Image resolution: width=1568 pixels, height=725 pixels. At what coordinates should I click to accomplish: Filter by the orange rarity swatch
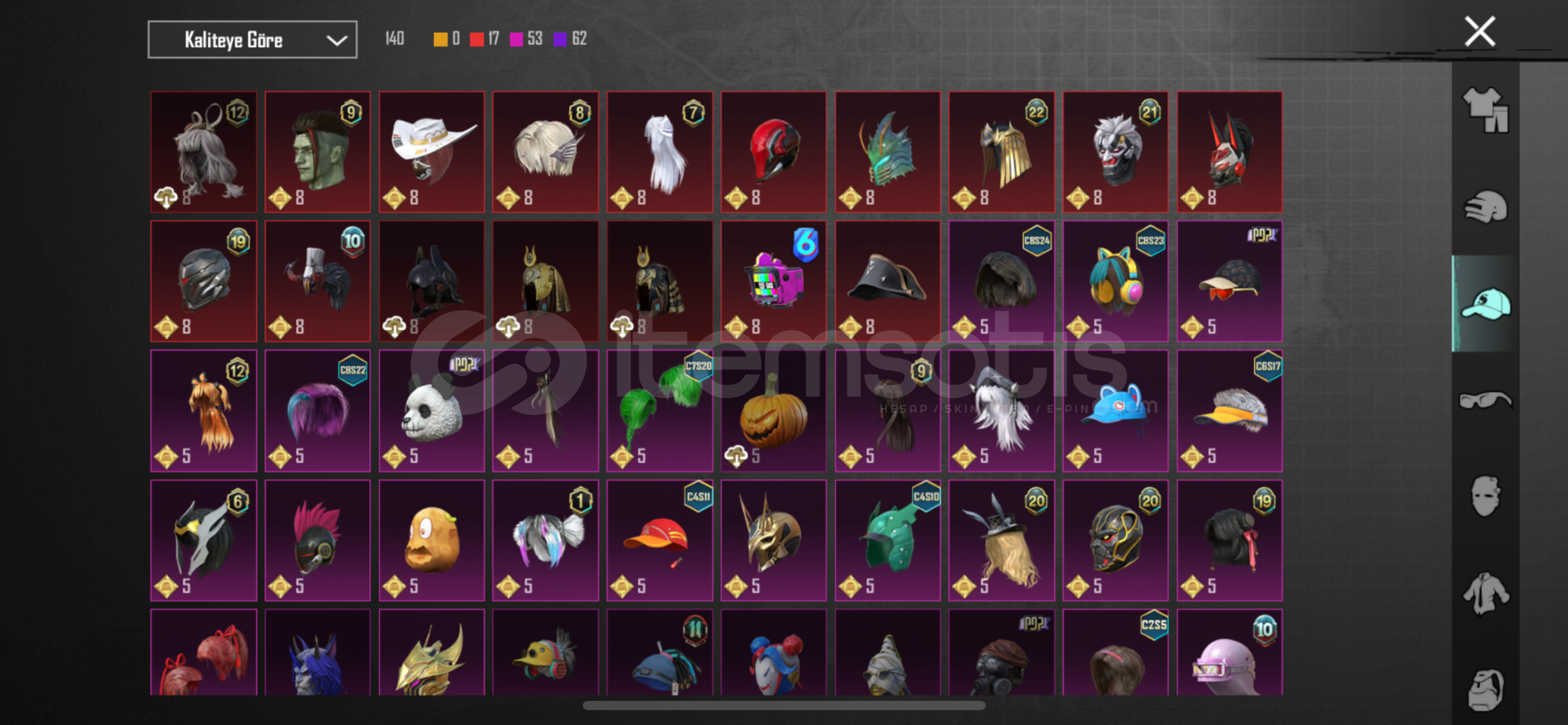pos(440,40)
